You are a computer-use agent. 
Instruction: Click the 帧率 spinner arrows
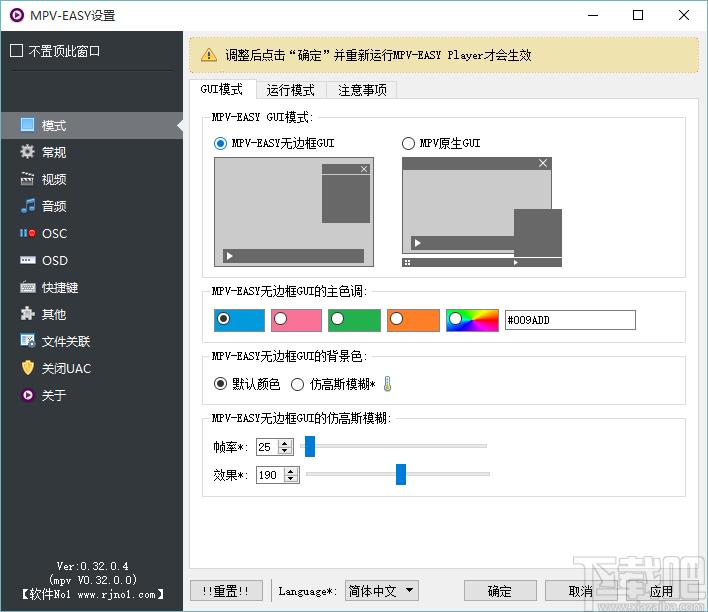click(x=286, y=447)
